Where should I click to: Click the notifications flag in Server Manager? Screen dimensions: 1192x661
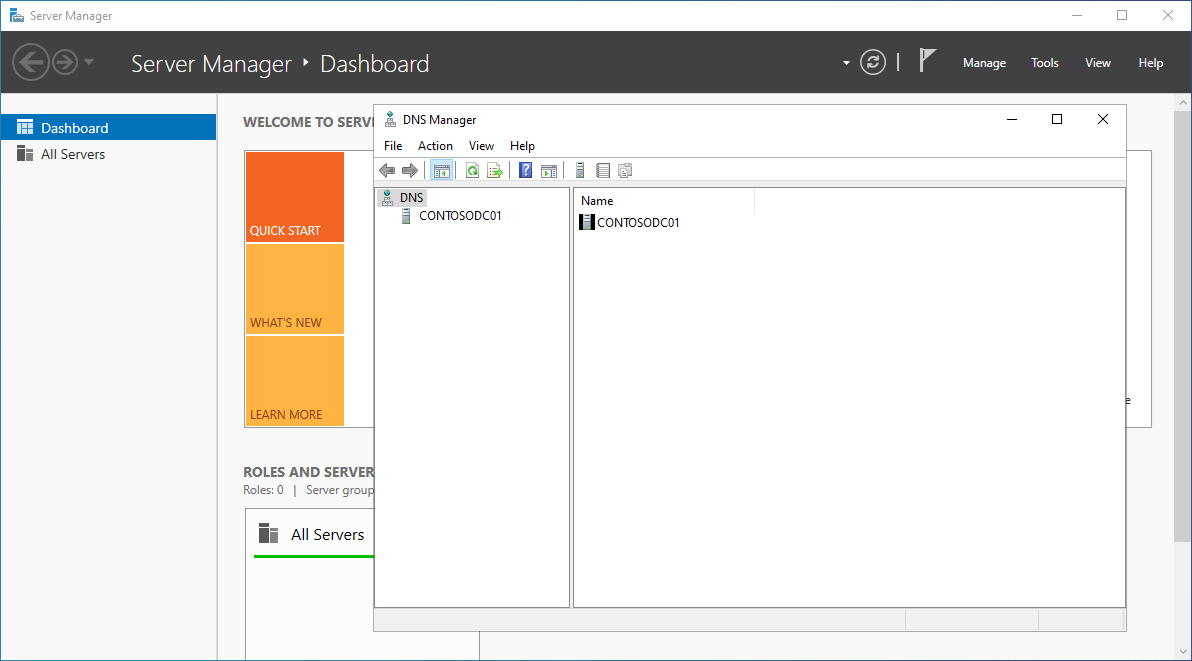coord(928,60)
